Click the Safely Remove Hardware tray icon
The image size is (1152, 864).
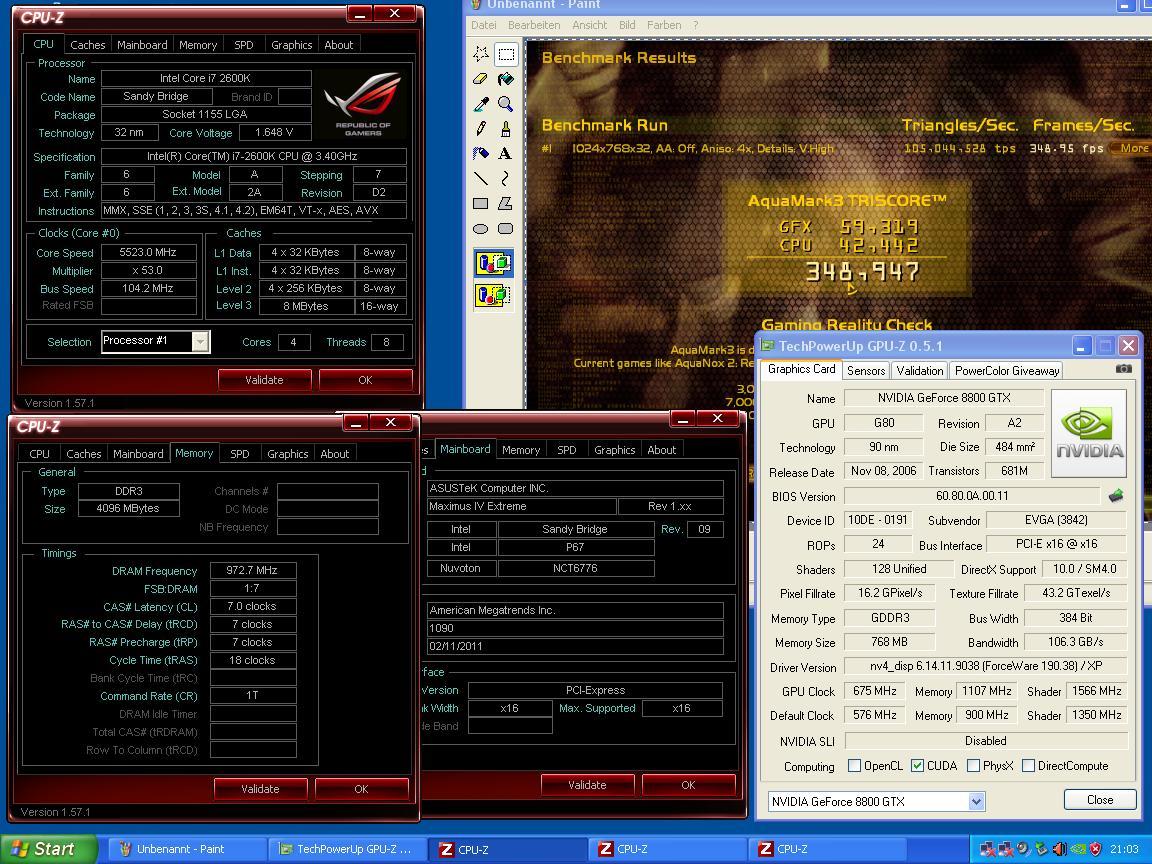coord(1040,849)
